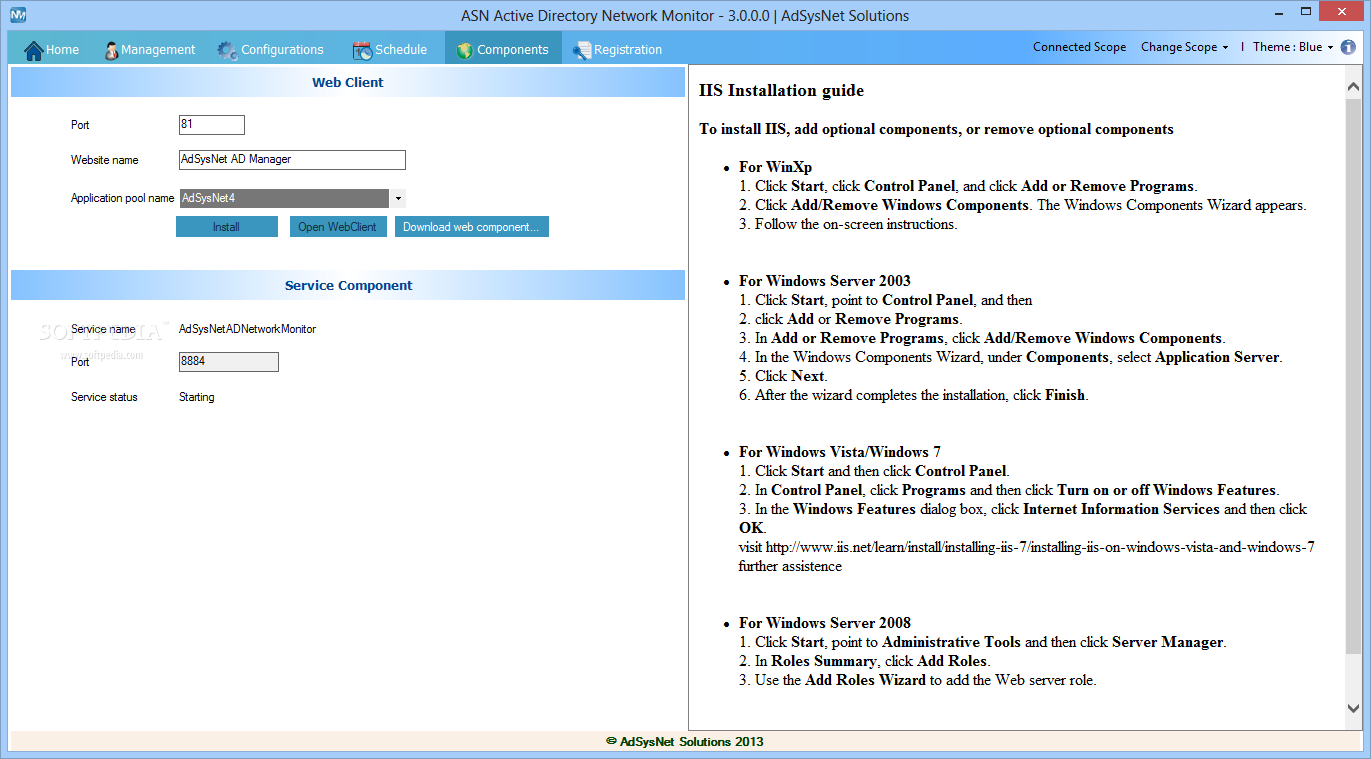This screenshot has width=1371, height=759.
Task: Click the Components shield icon
Action: (464, 50)
